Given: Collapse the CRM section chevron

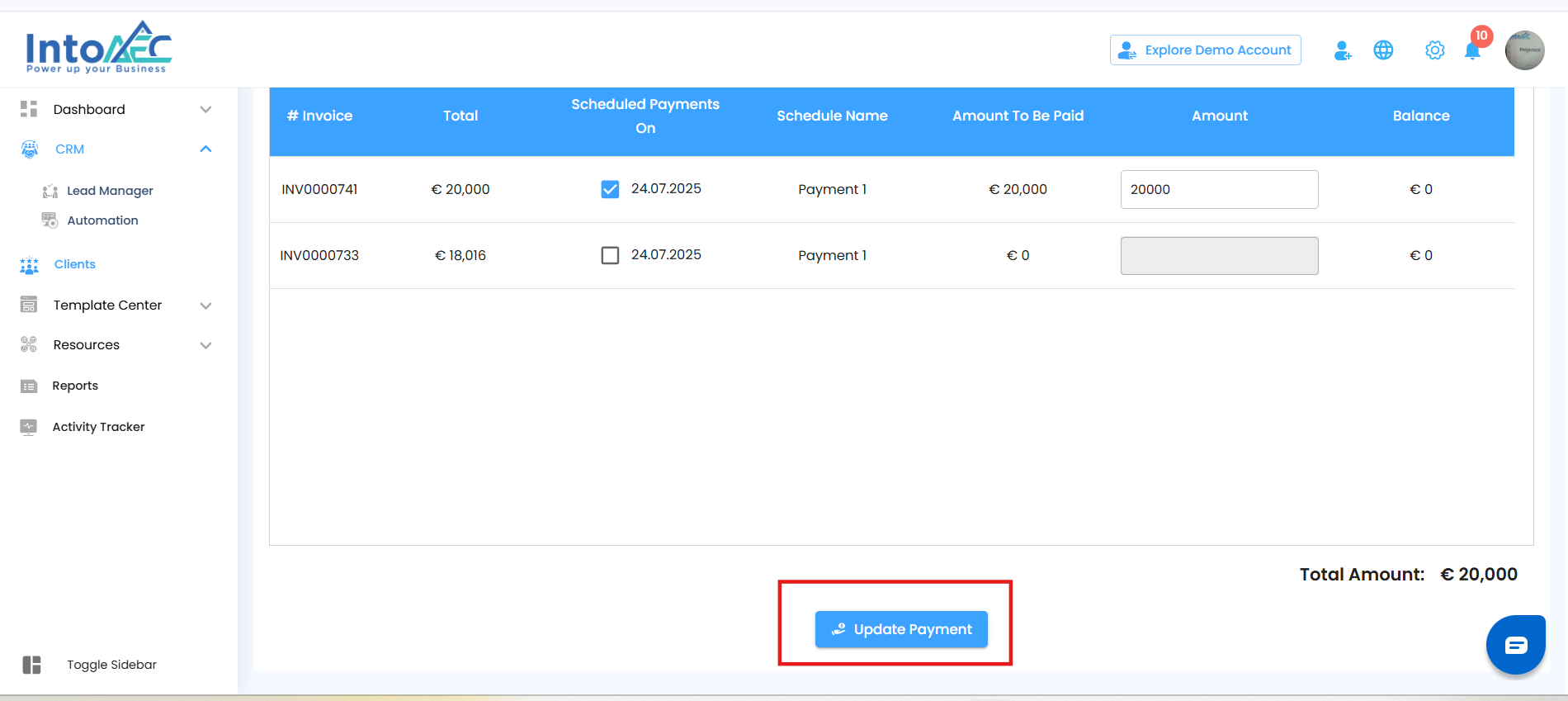Looking at the screenshot, I should click(x=206, y=149).
